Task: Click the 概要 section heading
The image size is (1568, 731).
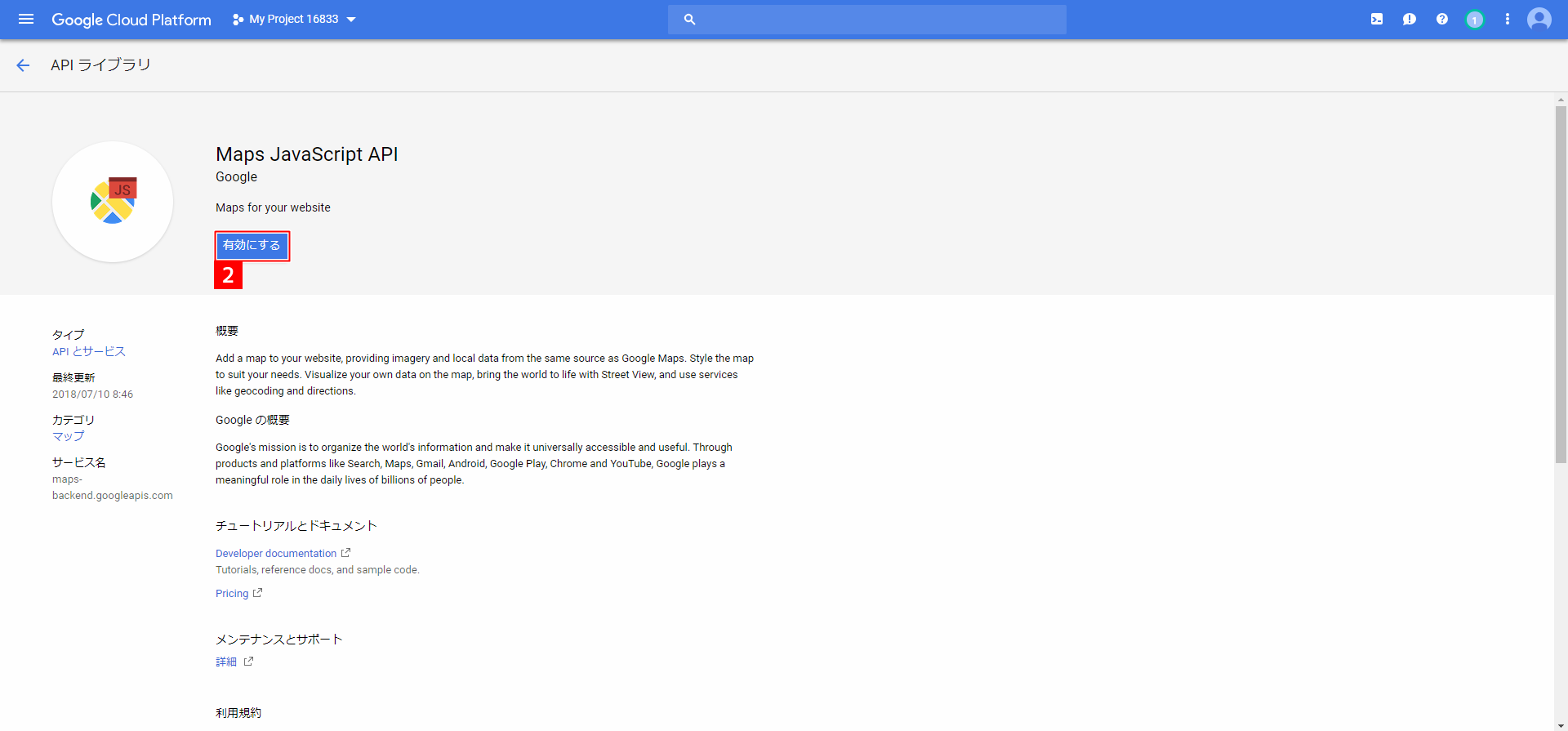Action: 227,331
